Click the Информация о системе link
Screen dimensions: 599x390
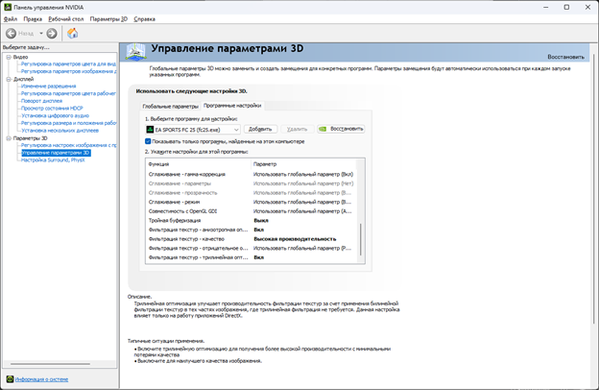[42, 379]
